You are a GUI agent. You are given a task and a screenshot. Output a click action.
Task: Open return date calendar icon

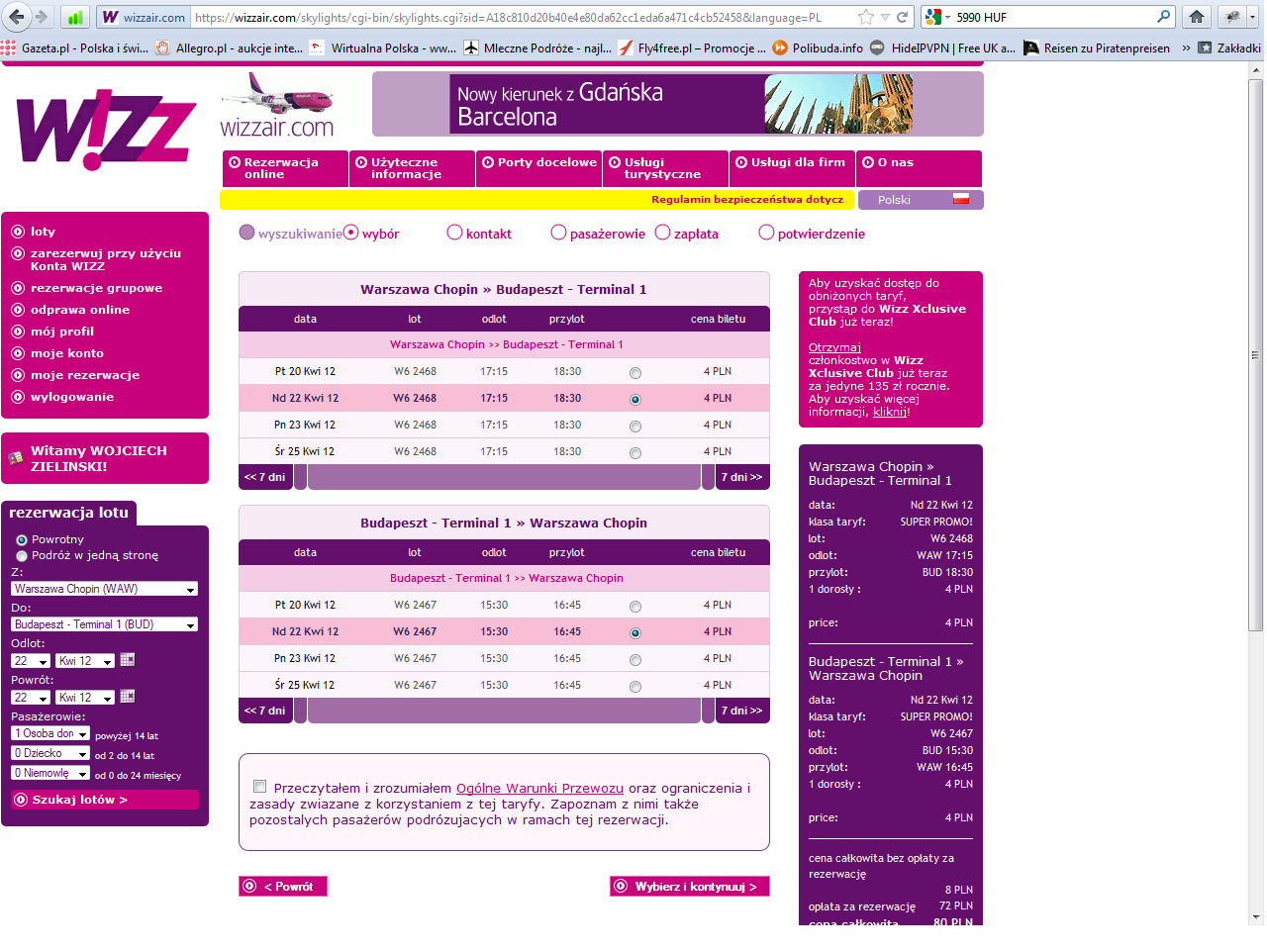tap(128, 697)
